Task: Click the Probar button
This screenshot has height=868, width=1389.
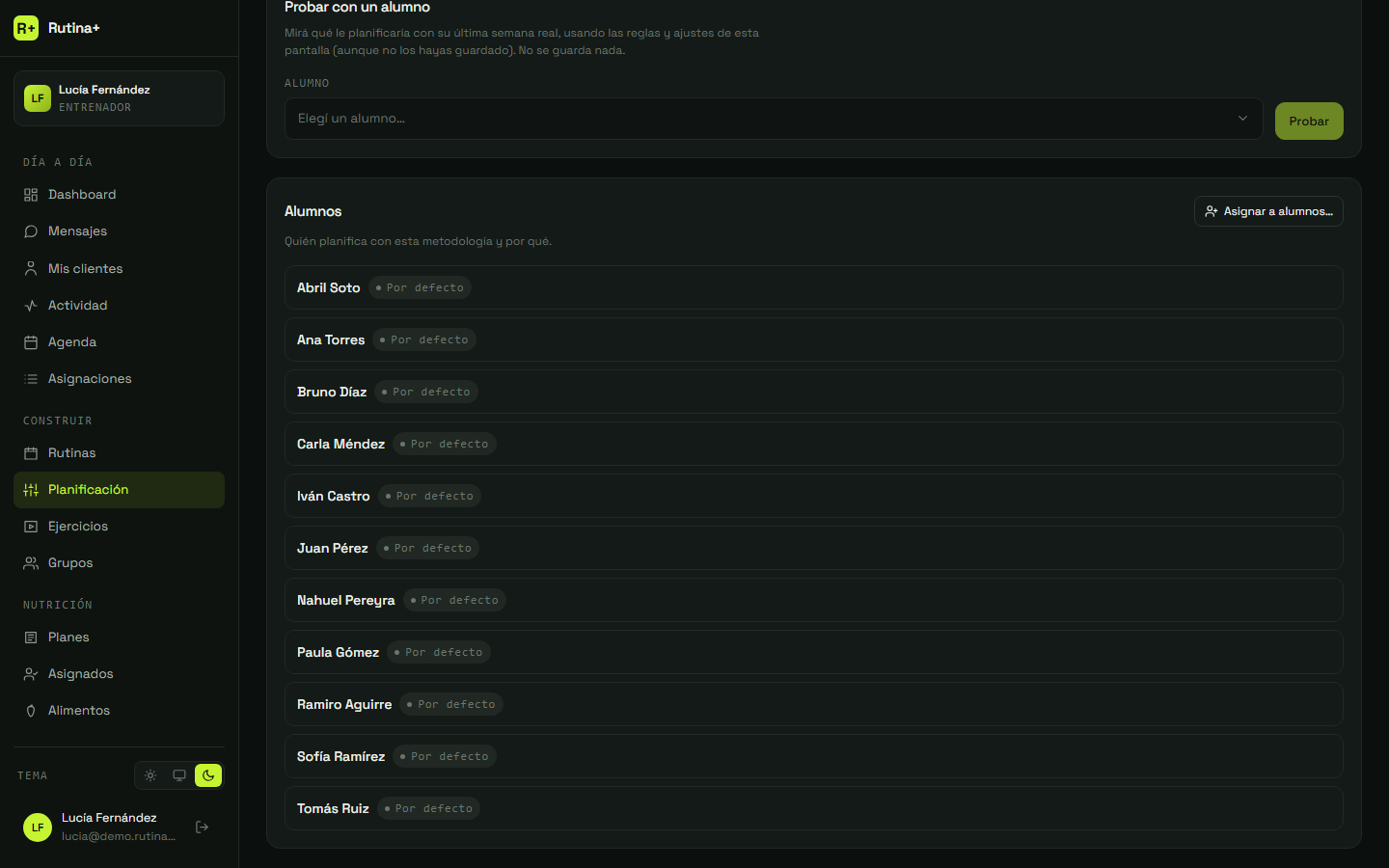Action: pos(1309,121)
